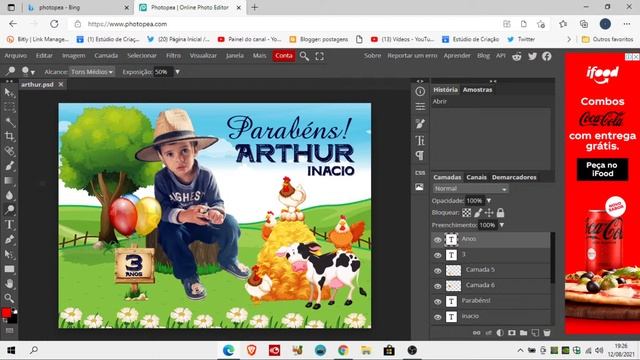640x360 pixels.
Task: Open the Aprender link
Action: [457, 56]
